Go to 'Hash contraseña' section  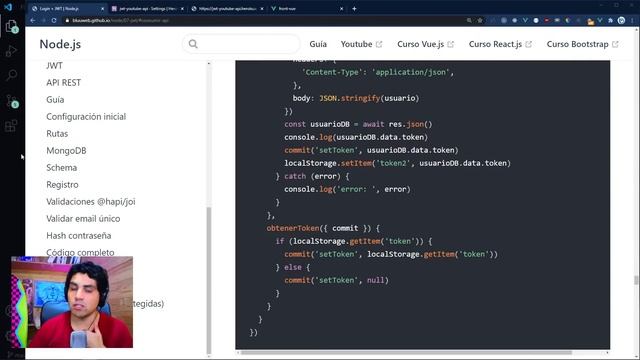(x=79, y=236)
